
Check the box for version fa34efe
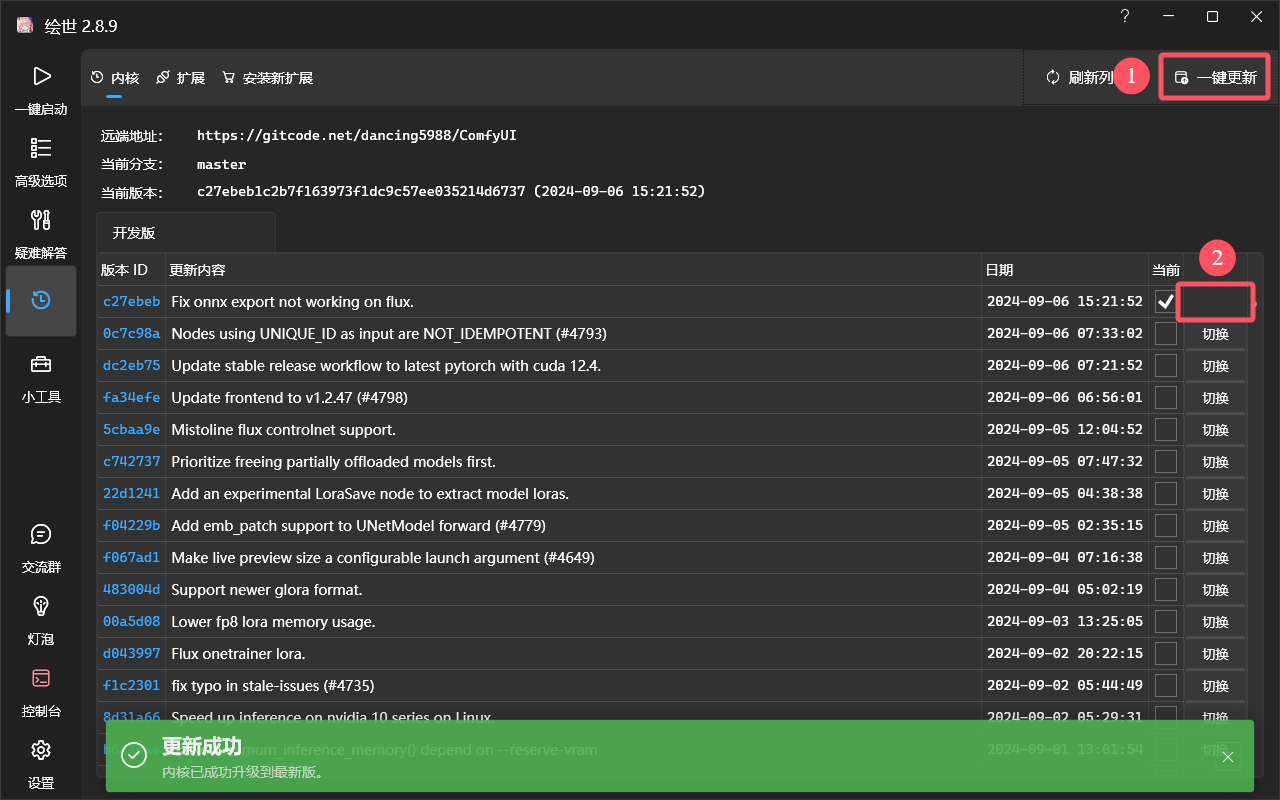tap(1166, 397)
